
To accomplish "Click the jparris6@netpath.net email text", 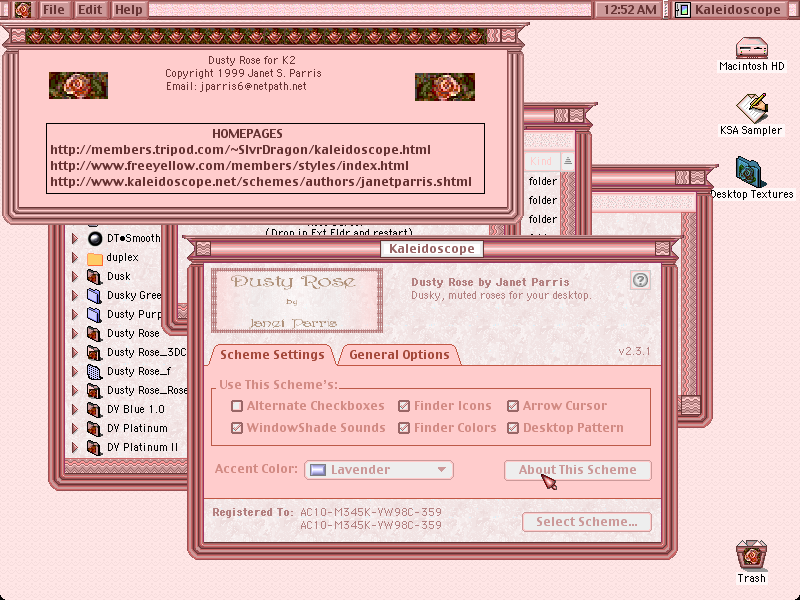I will [x=253, y=86].
